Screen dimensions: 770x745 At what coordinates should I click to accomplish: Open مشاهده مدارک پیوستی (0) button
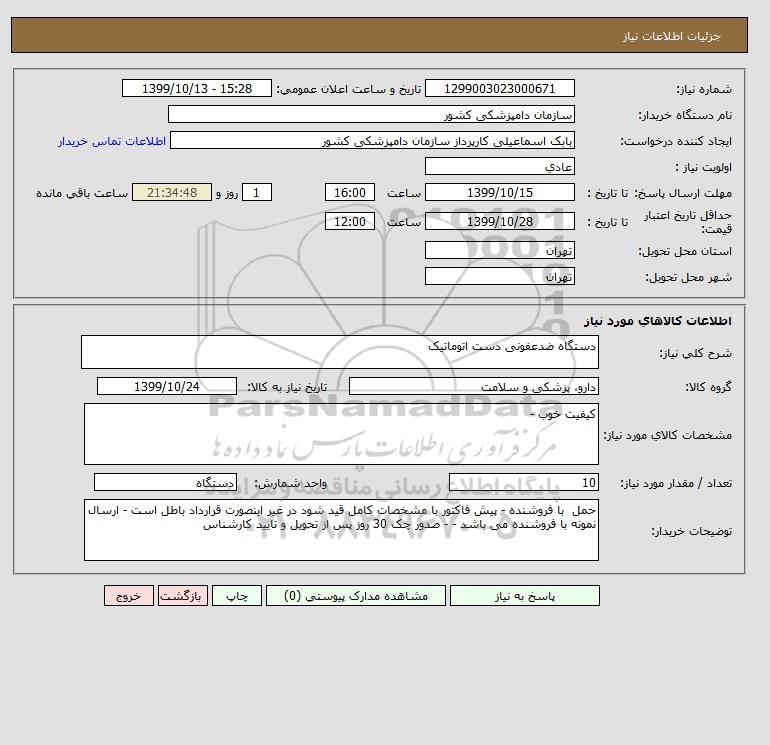[x=356, y=595]
